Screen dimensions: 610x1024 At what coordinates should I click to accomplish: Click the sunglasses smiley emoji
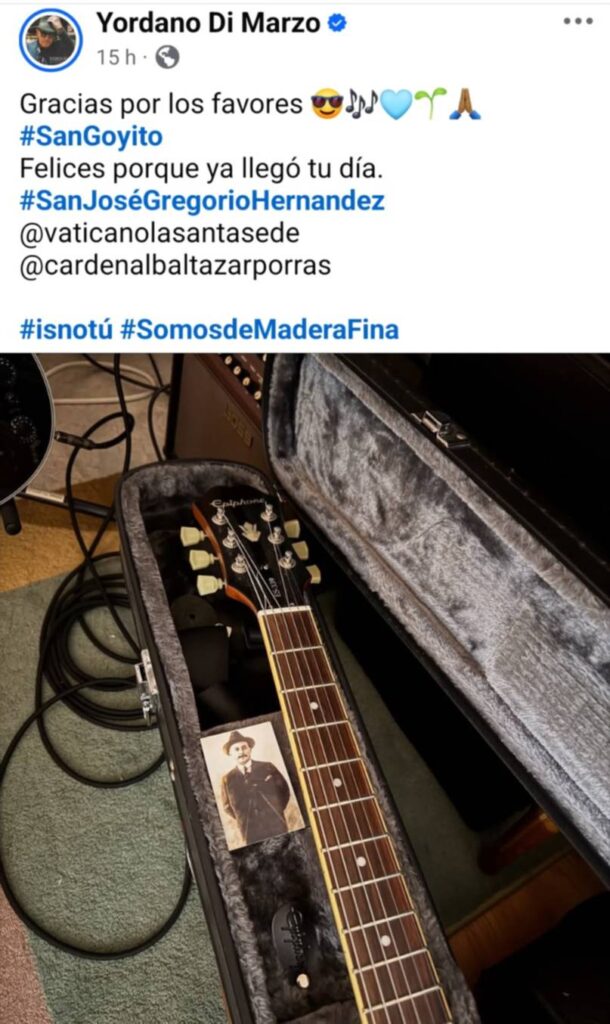[x=327, y=104]
